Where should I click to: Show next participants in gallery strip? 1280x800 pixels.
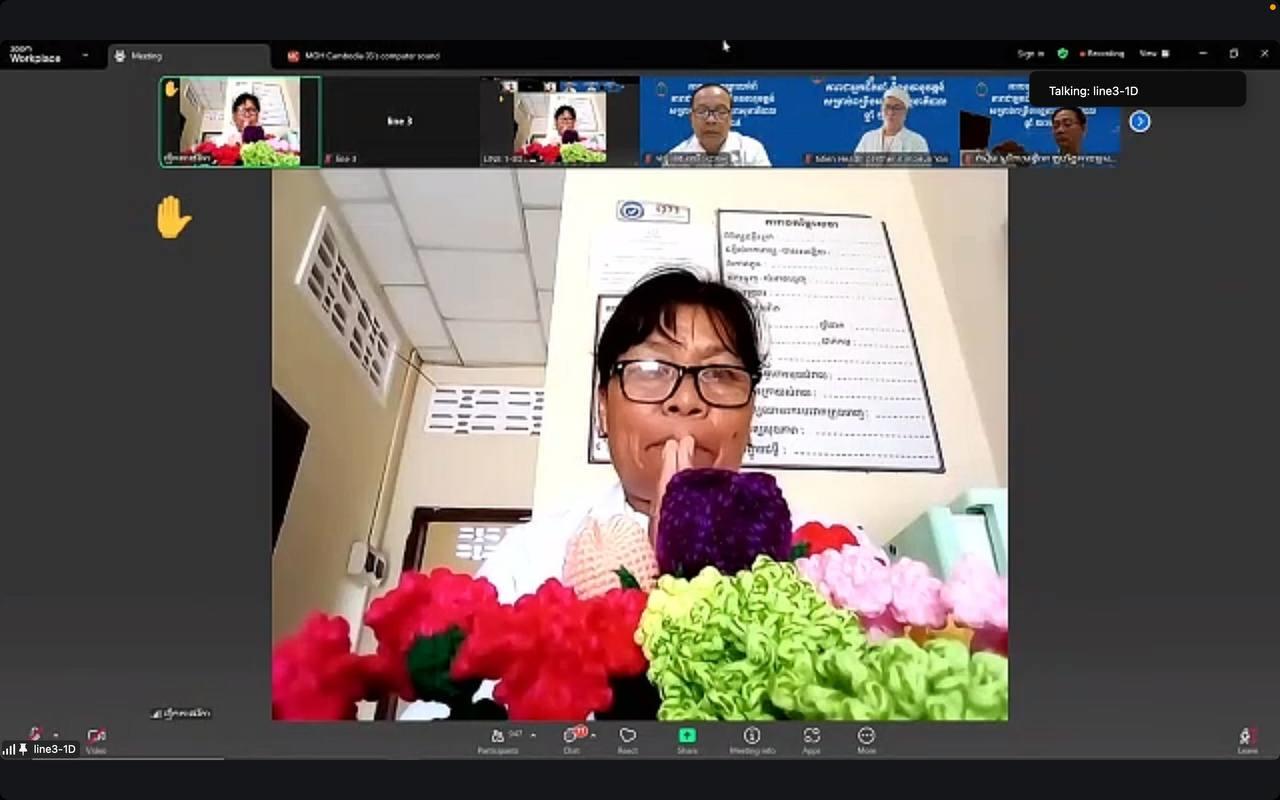1140,121
